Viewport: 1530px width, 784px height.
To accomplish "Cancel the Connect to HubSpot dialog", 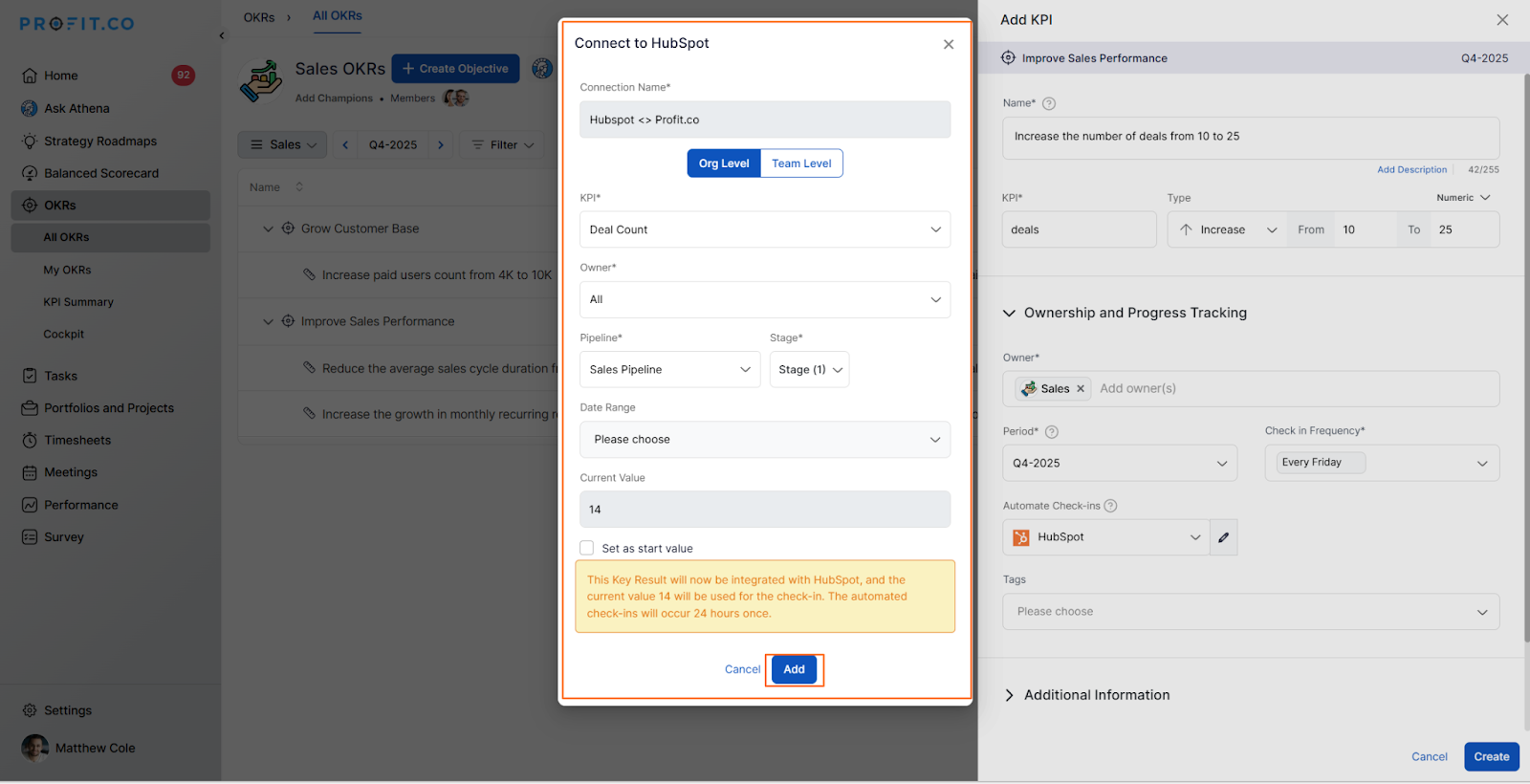I will (x=742, y=669).
